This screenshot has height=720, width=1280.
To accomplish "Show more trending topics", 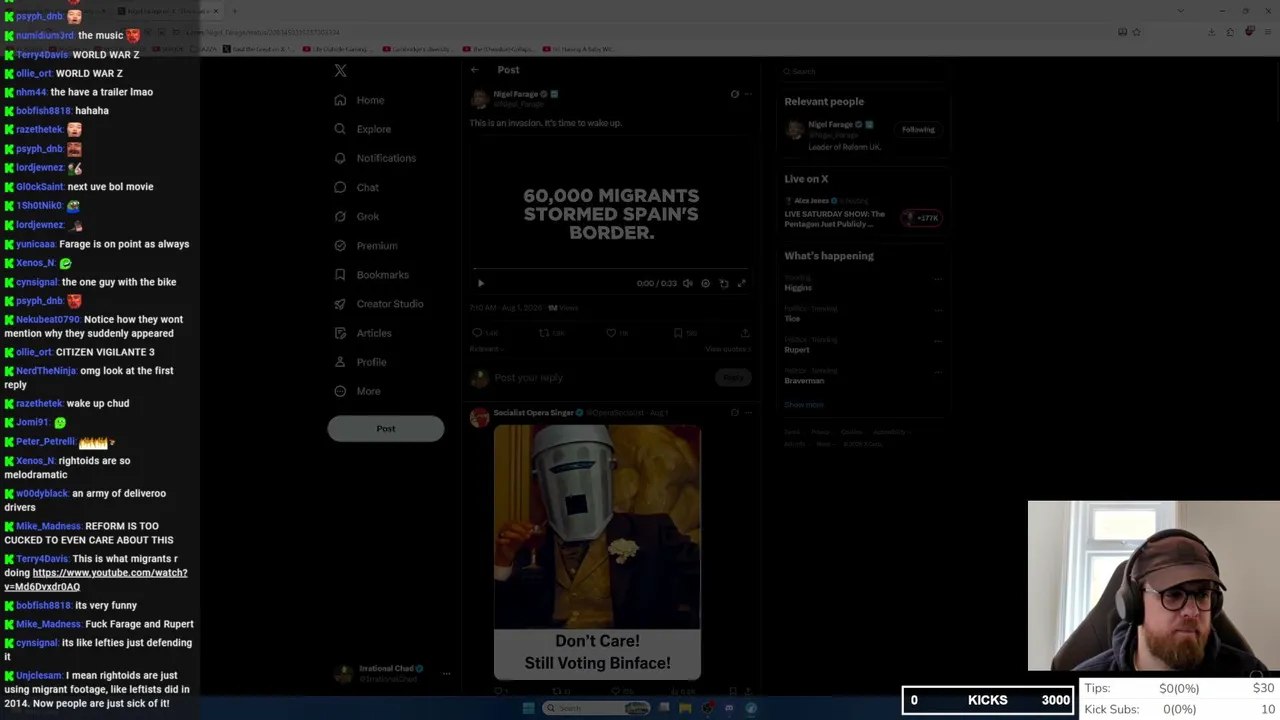I will click(x=804, y=405).
